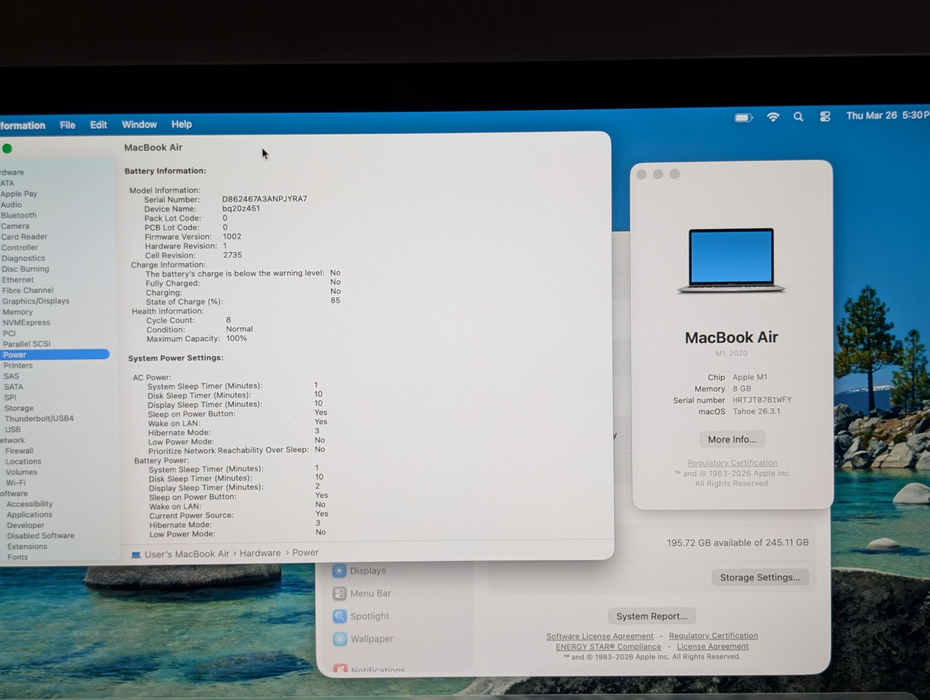Select Camera in the sidebar
Image resolution: width=930 pixels, height=700 pixels.
tap(15, 226)
